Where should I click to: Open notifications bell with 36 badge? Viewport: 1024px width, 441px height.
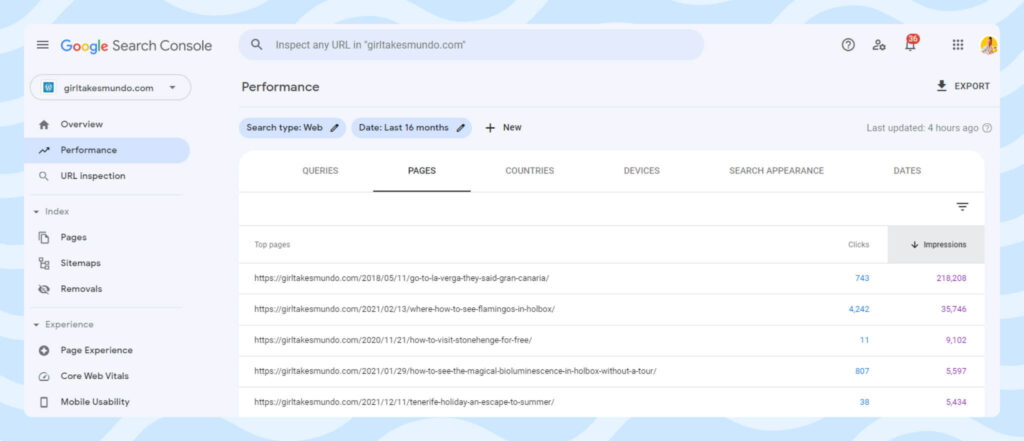point(910,44)
